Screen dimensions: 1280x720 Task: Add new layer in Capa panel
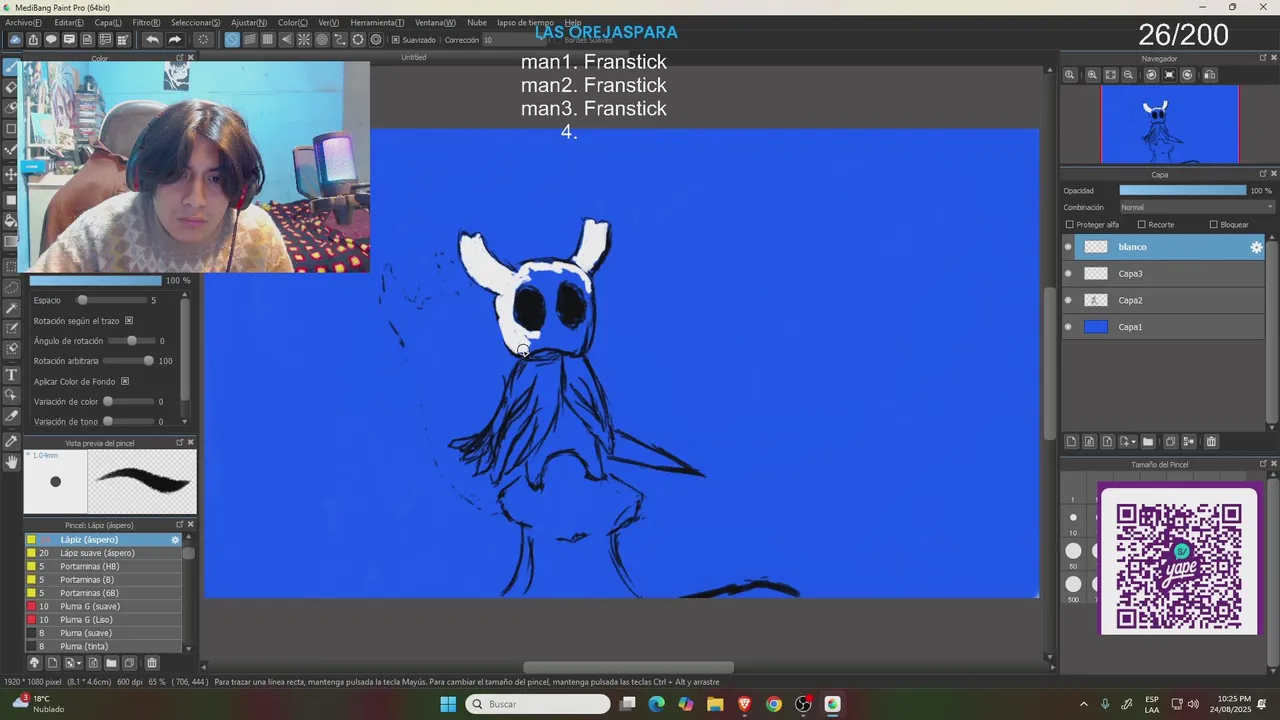point(1071,442)
